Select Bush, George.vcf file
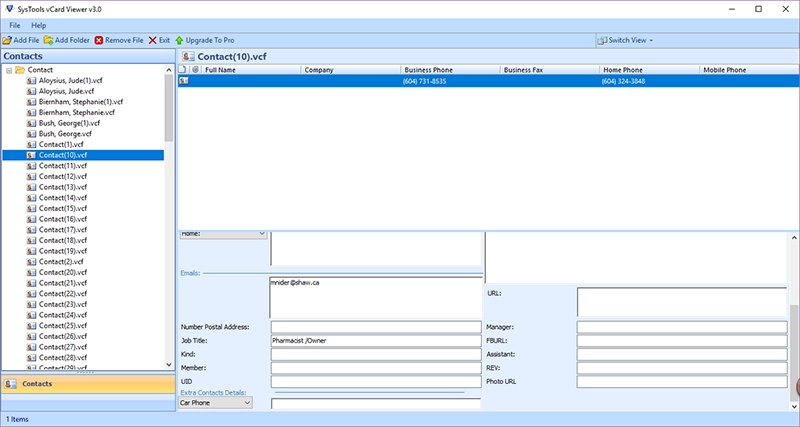Viewport: 800px width, 427px height. [x=65, y=134]
